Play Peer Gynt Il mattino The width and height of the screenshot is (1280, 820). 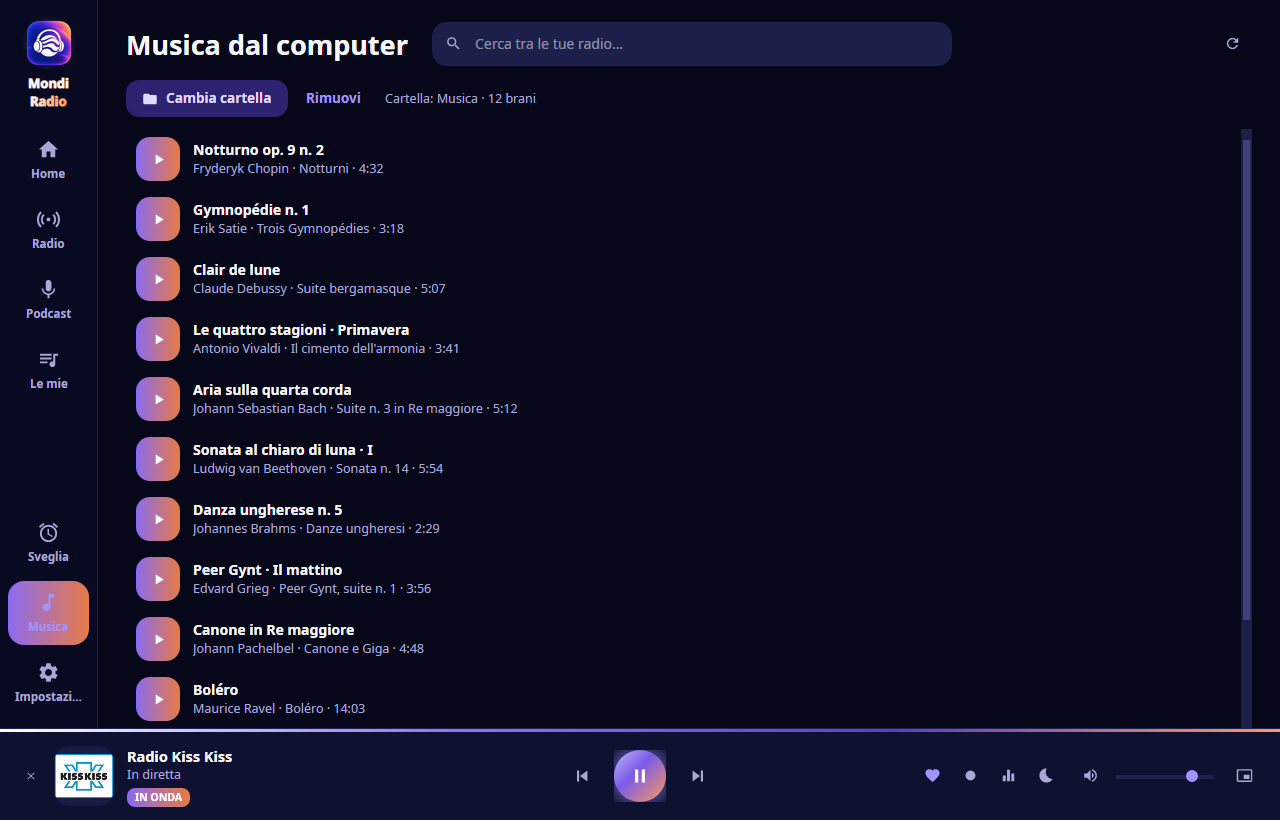pyautogui.click(x=158, y=579)
